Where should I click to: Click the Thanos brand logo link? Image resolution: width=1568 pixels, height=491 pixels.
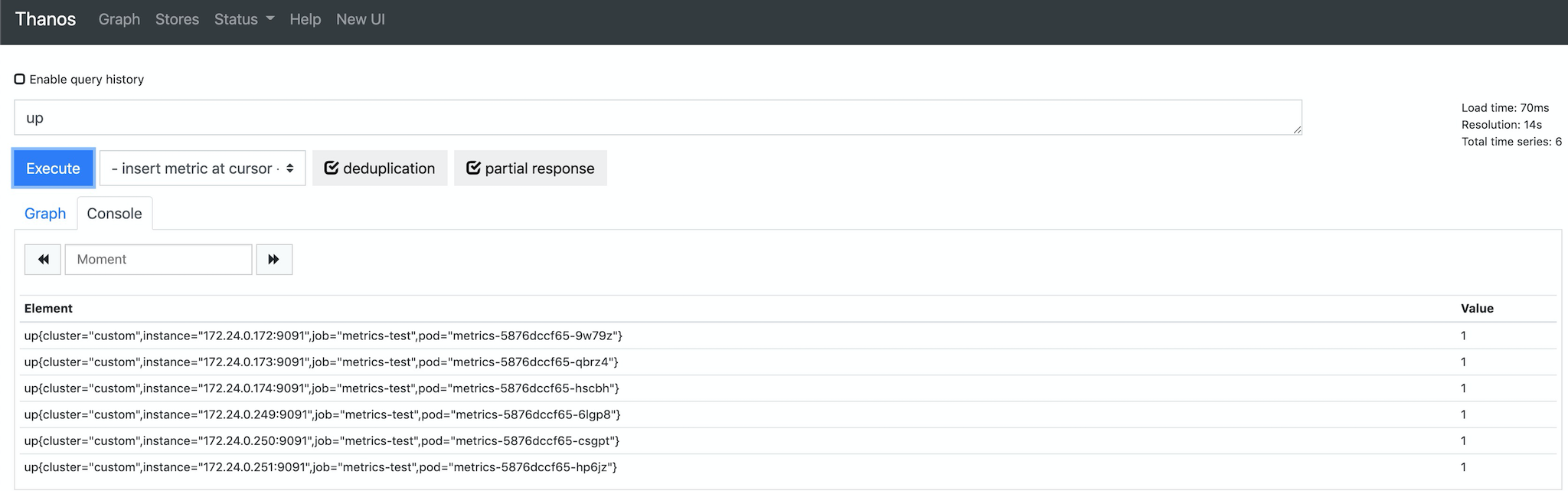pyautogui.click(x=46, y=19)
